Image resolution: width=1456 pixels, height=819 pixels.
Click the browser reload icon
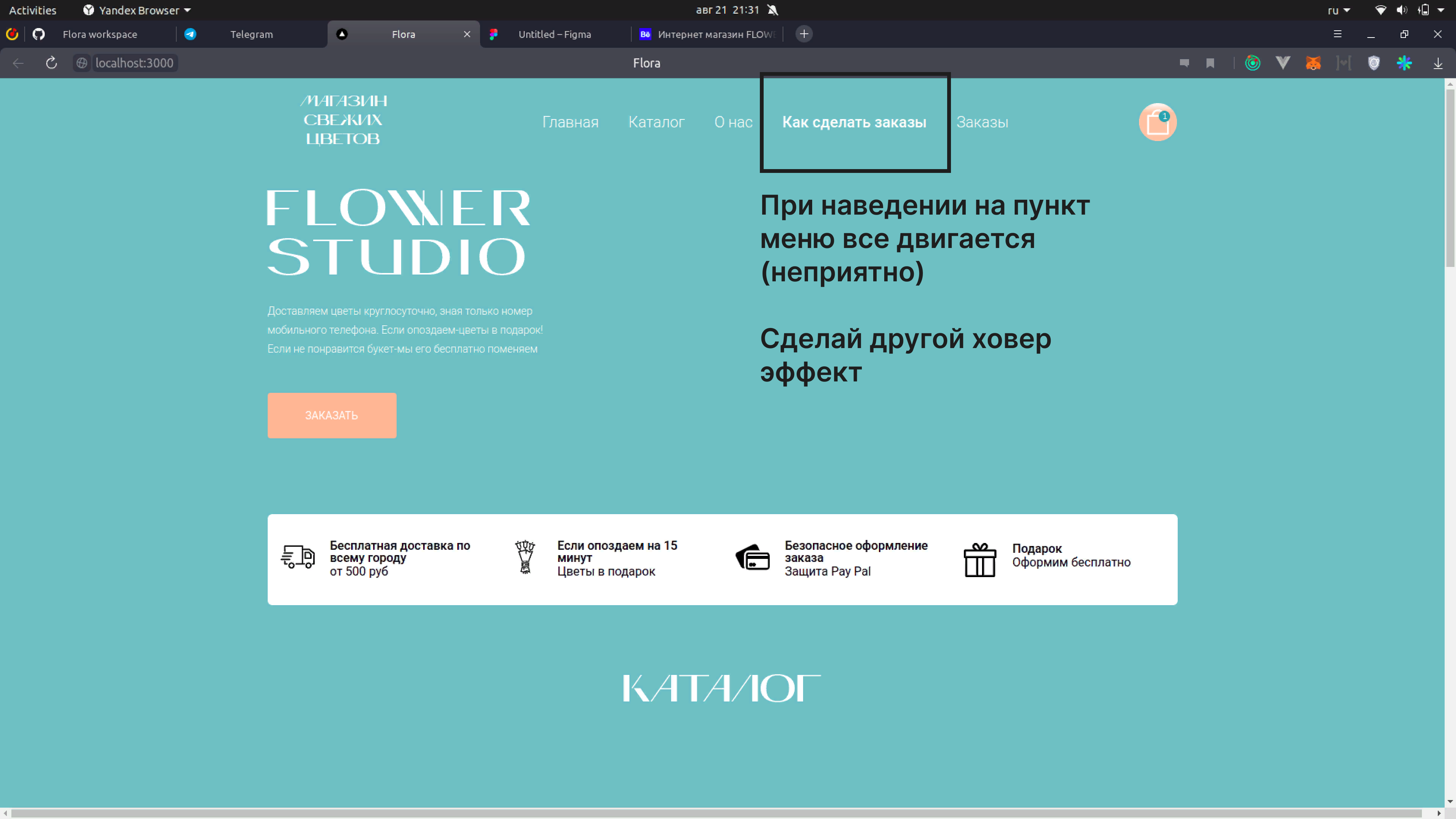pyautogui.click(x=52, y=63)
